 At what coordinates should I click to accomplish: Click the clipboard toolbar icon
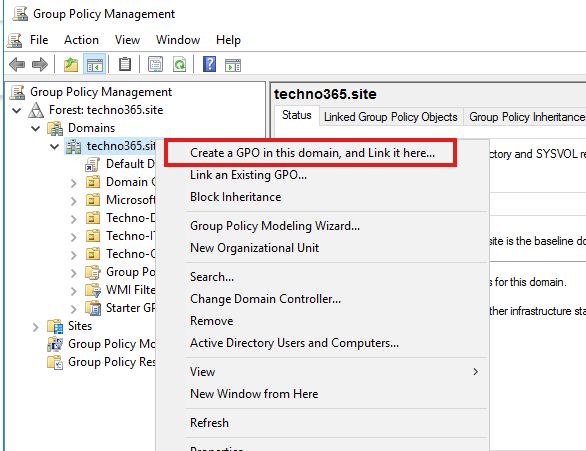pos(125,64)
